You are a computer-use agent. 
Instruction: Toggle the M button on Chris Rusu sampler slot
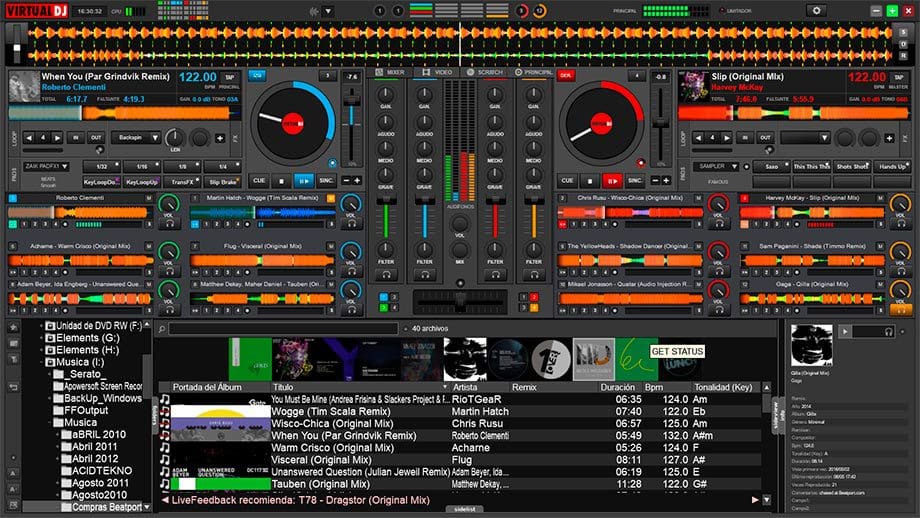click(698, 198)
